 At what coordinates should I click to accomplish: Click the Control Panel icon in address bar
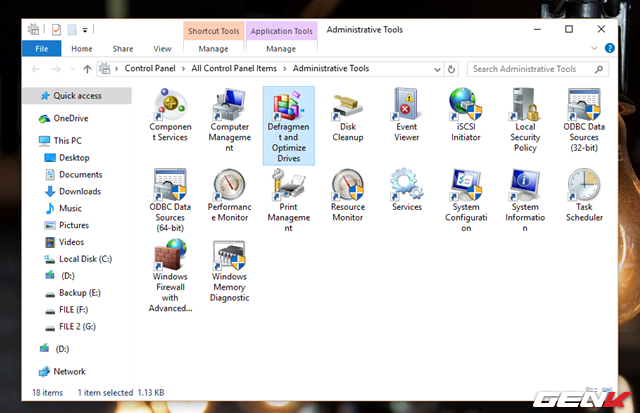point(105,69)
